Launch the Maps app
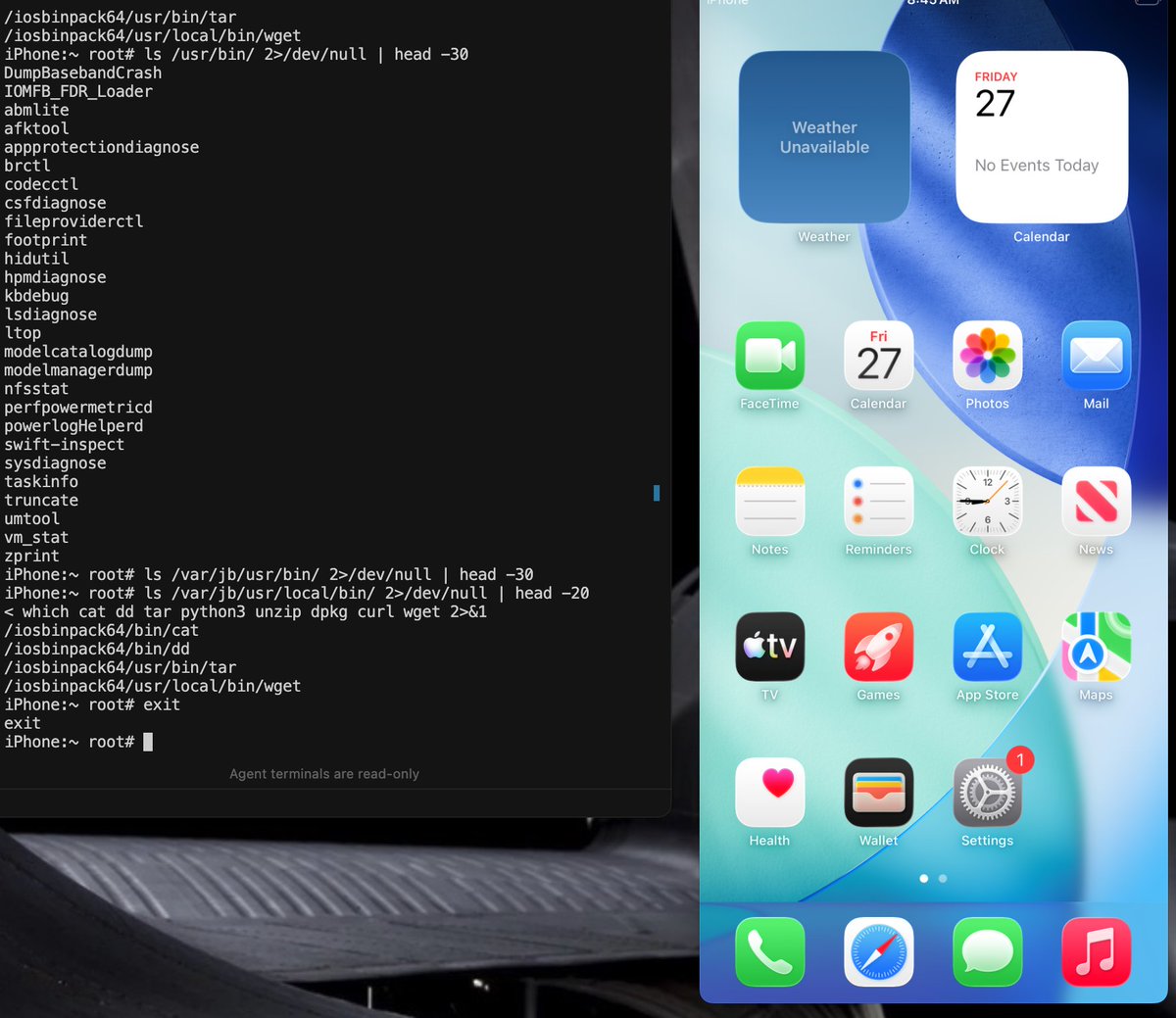Screen dimensions: 1176x1018 (1097, 647)
